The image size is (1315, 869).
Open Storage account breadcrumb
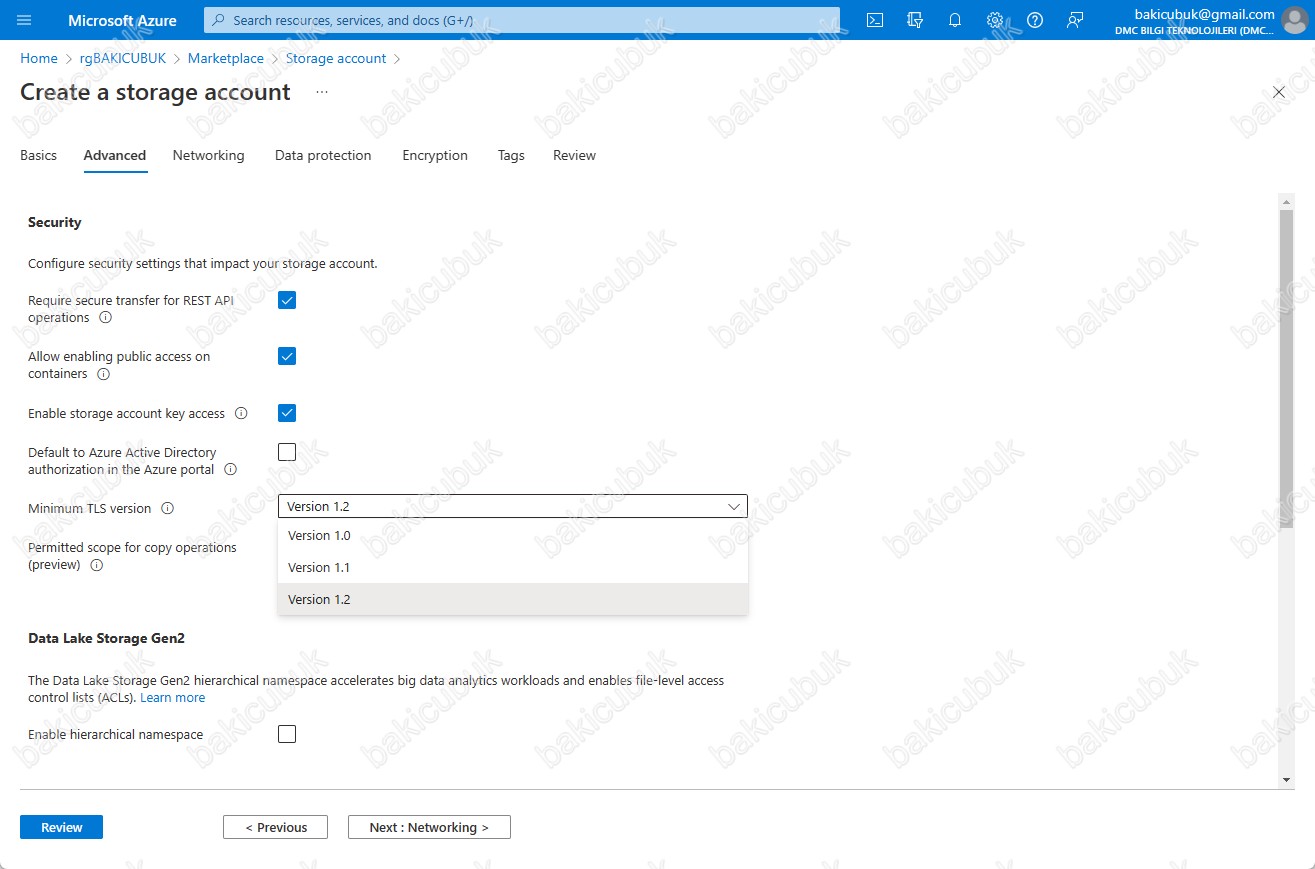(336, 59)
